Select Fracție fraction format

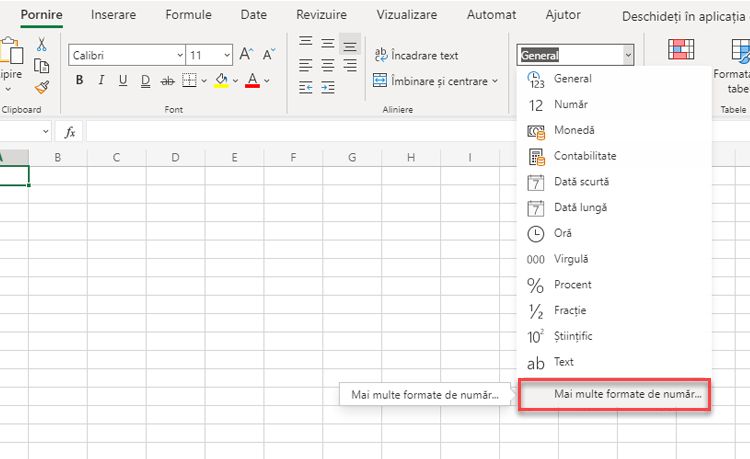tap(615, 311)
